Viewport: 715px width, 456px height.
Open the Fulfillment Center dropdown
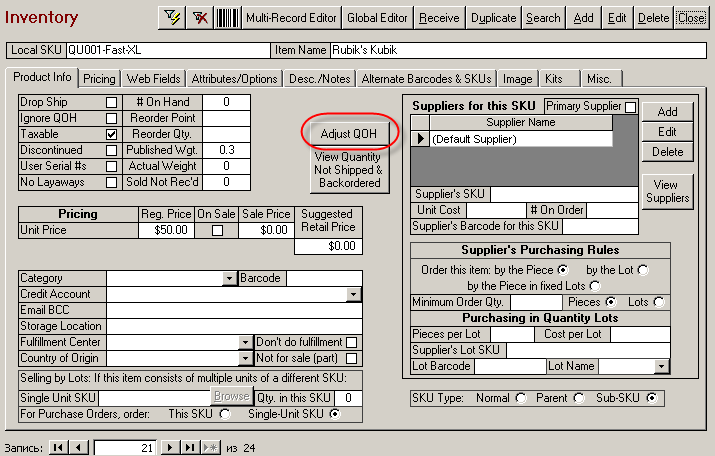tap(245, 342)
